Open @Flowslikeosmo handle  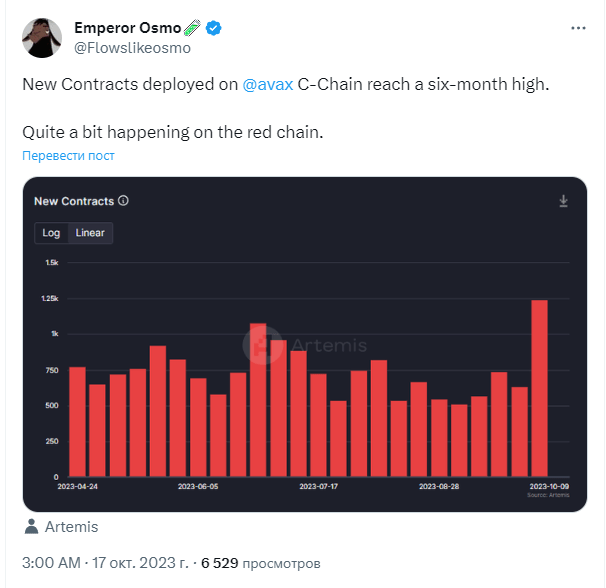[133, 48]
